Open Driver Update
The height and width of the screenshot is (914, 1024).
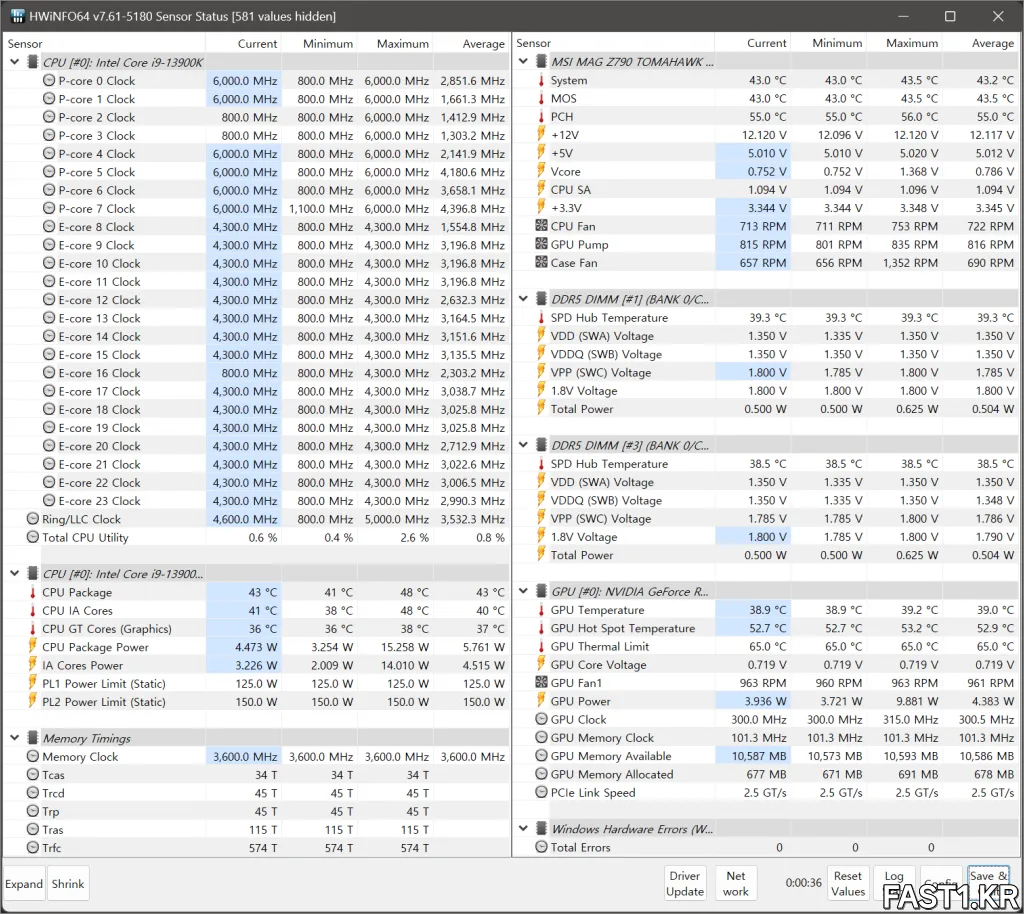coord(685,884)
